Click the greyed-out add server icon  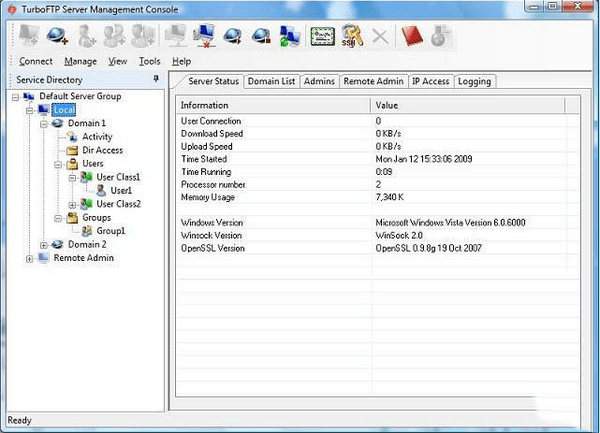(x=29, y=36)
